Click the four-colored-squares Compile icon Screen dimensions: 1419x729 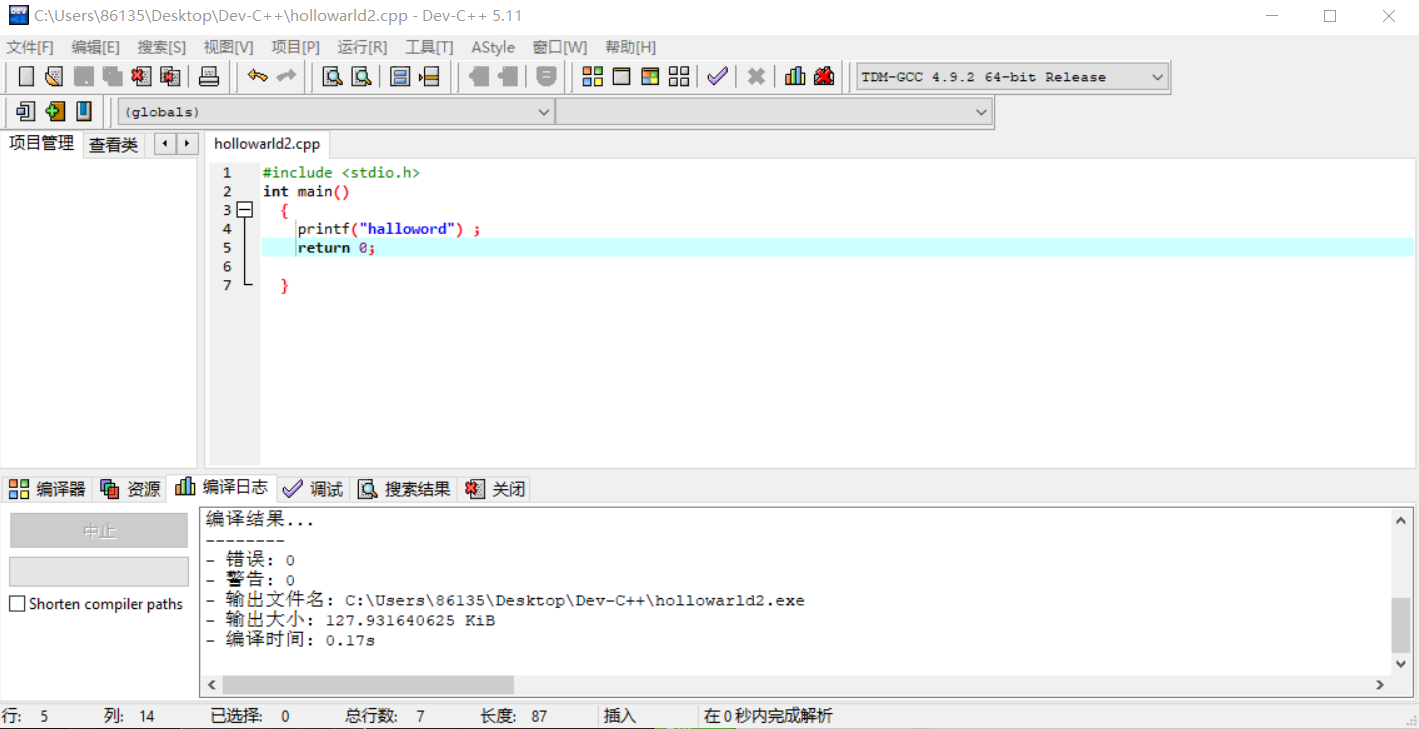(x=592, y=76)
